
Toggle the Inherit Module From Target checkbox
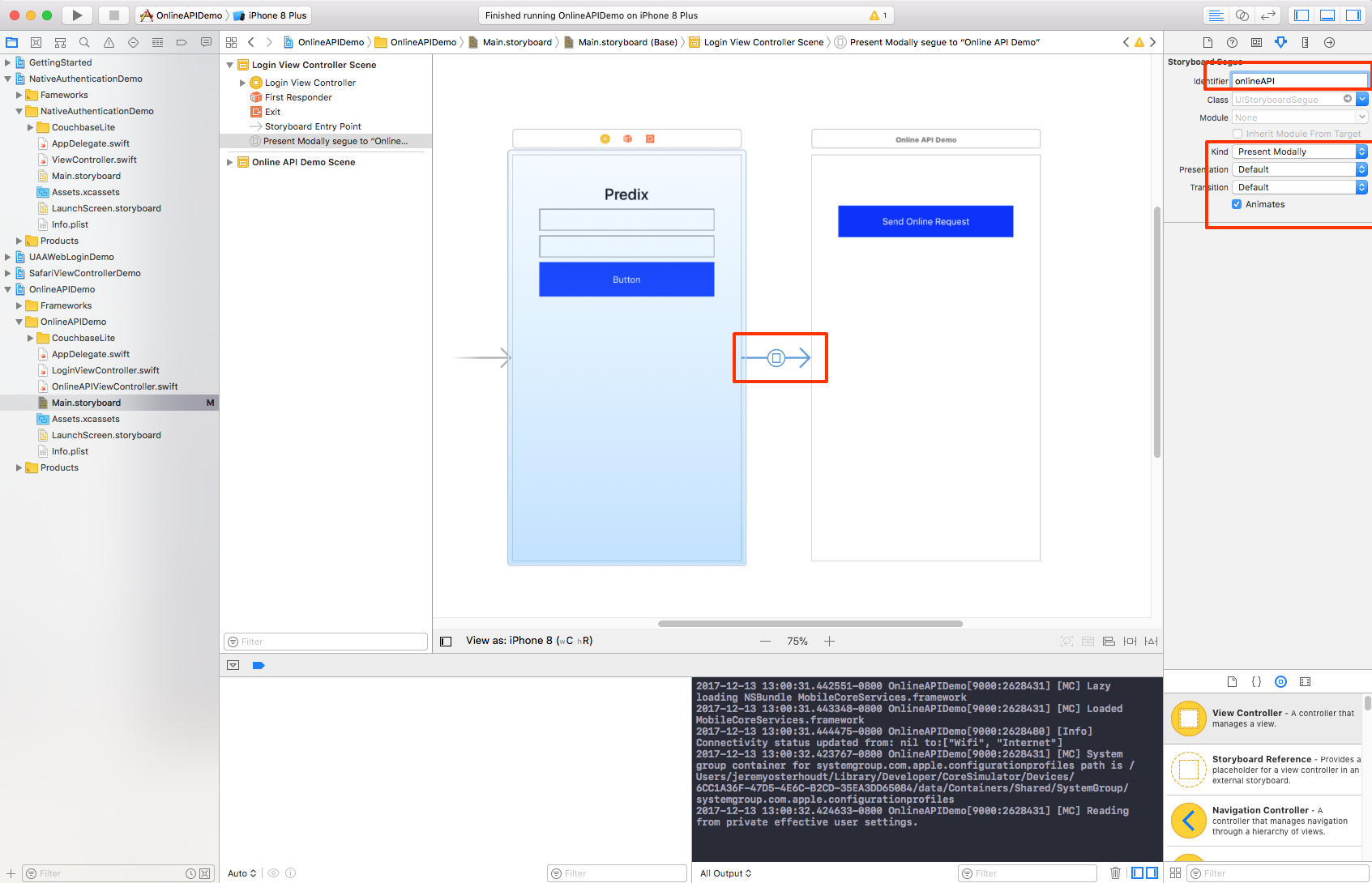(x=1237, y=134)
